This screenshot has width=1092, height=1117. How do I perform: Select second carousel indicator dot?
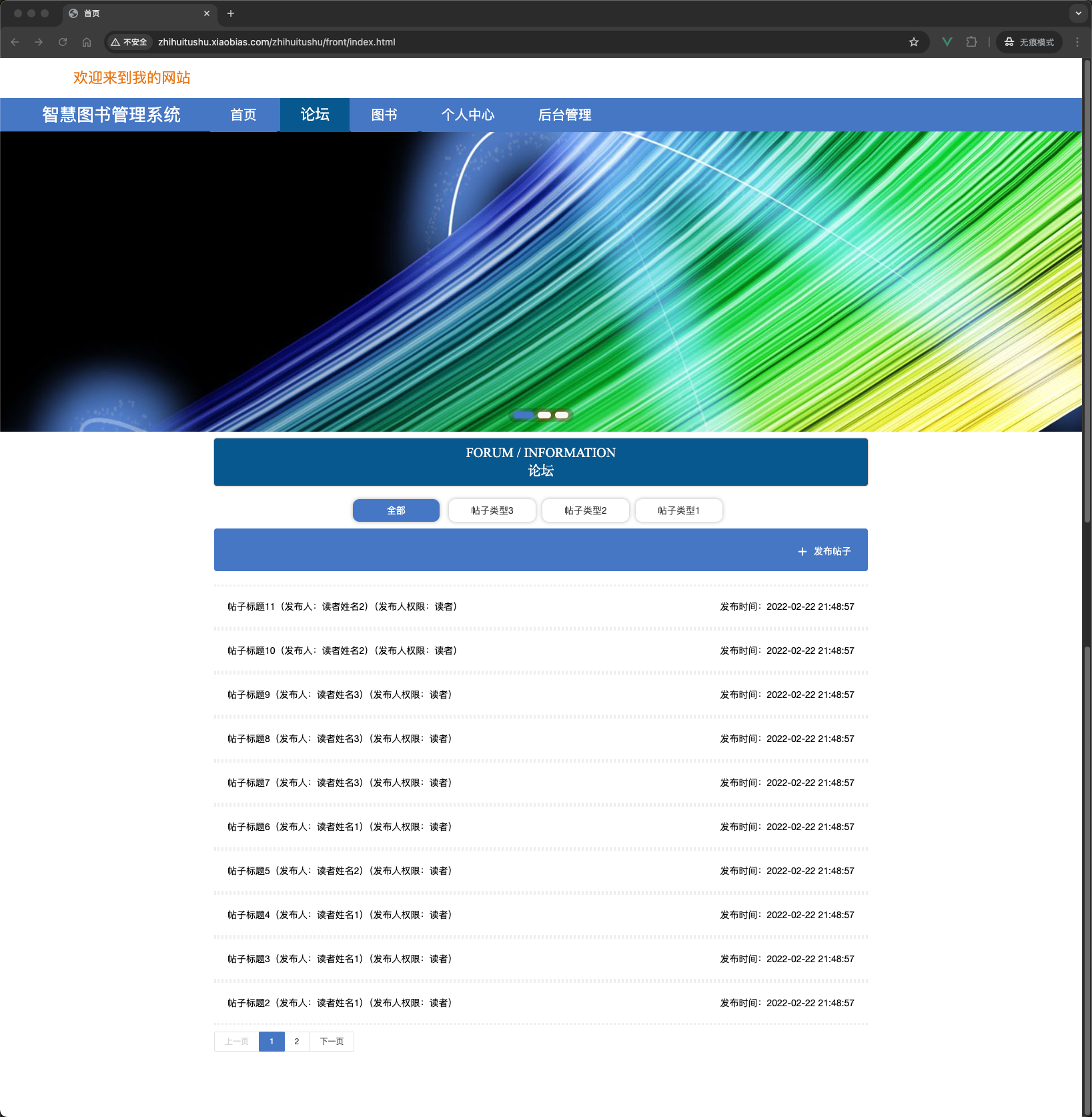(544, 415)
